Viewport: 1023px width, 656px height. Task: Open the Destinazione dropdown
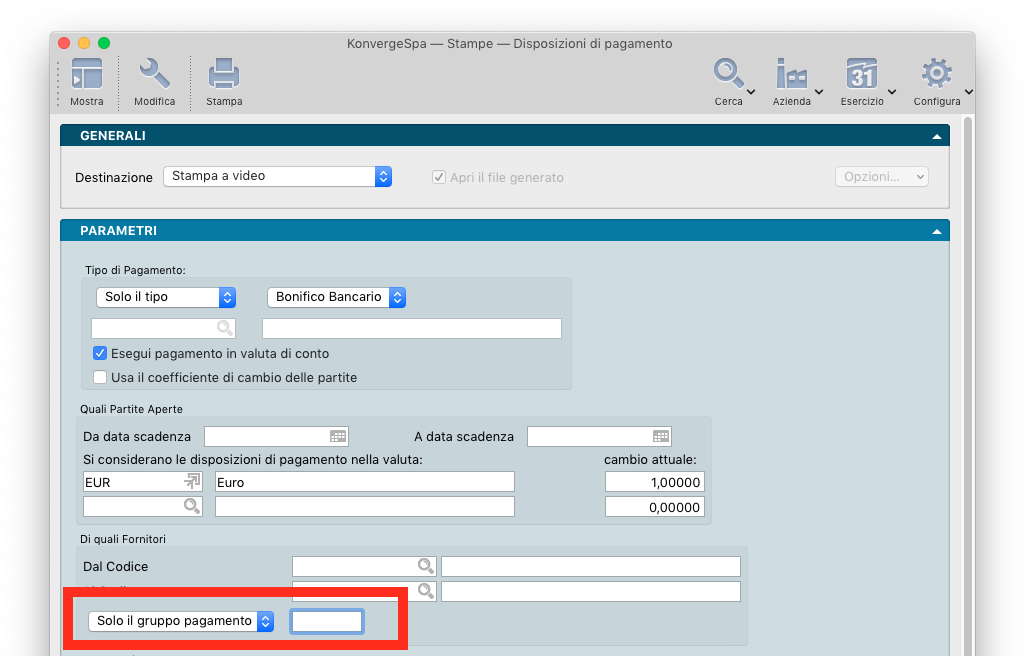coord(277,176)
